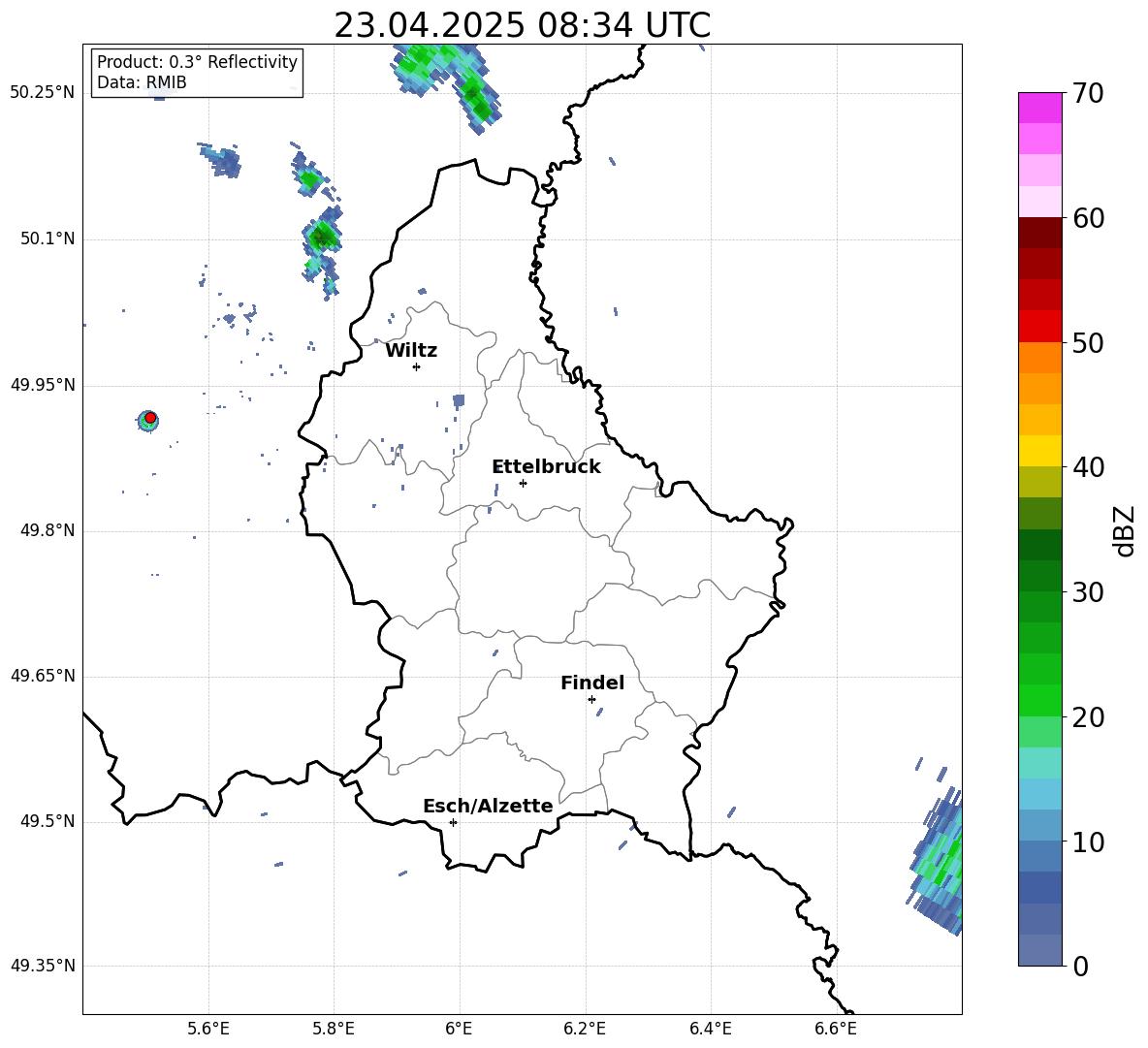
Task: Select the Wiltz station label
Action: [411, 351]
